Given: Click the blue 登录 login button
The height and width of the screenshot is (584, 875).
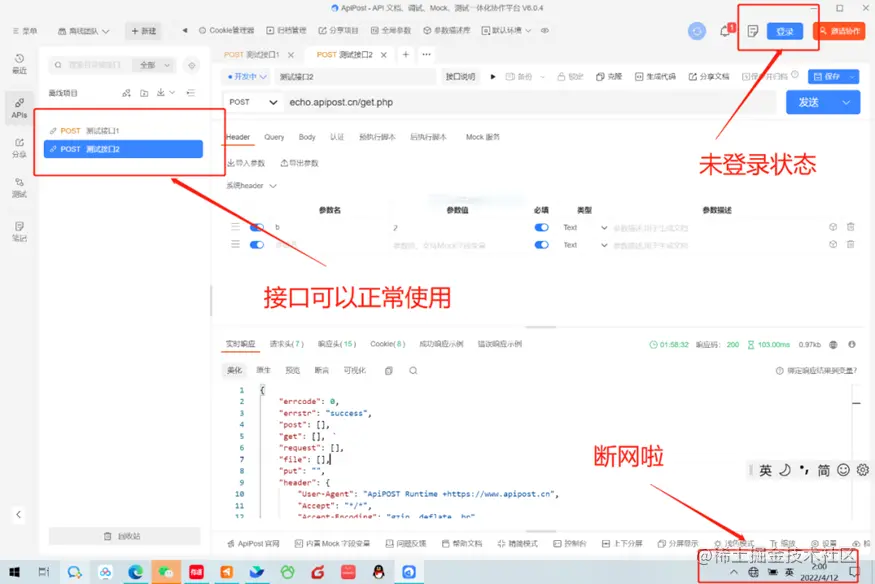Looking at the screenshot, I should pos(785,31).
